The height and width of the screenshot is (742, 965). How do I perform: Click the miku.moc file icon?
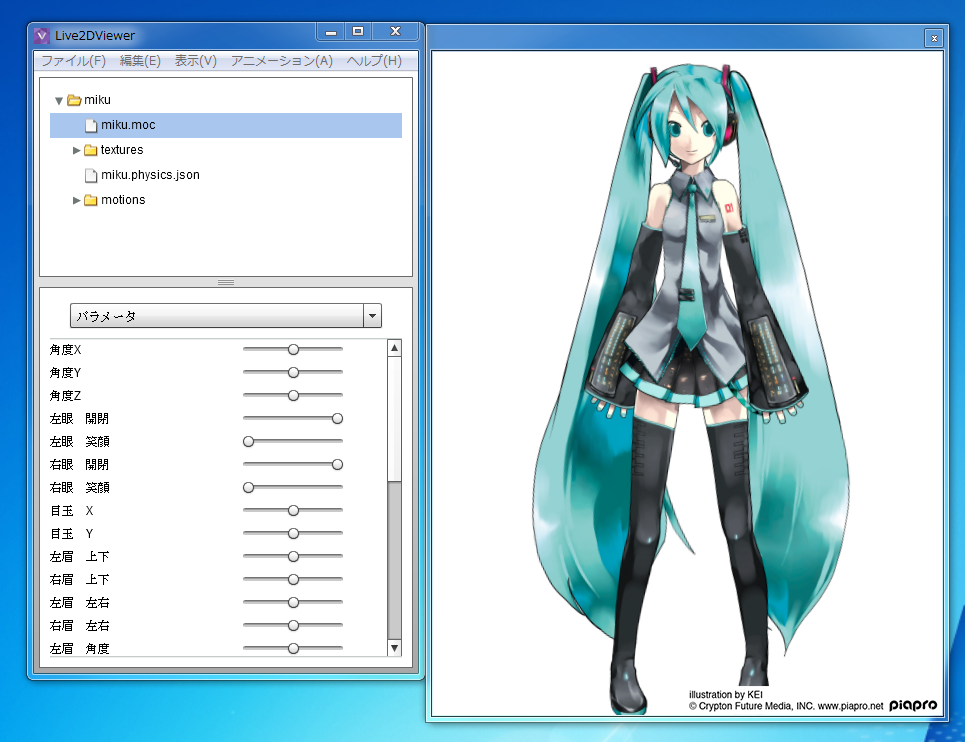pyautogui.click(x=91, y=126)
